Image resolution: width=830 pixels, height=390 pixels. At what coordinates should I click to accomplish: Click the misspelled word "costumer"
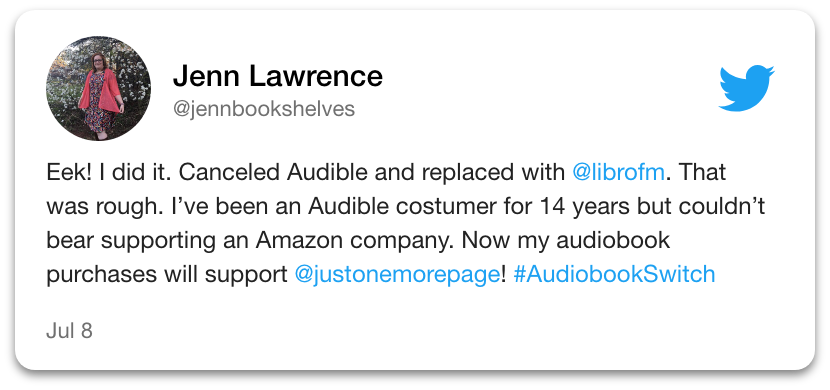tap(437, 207)
